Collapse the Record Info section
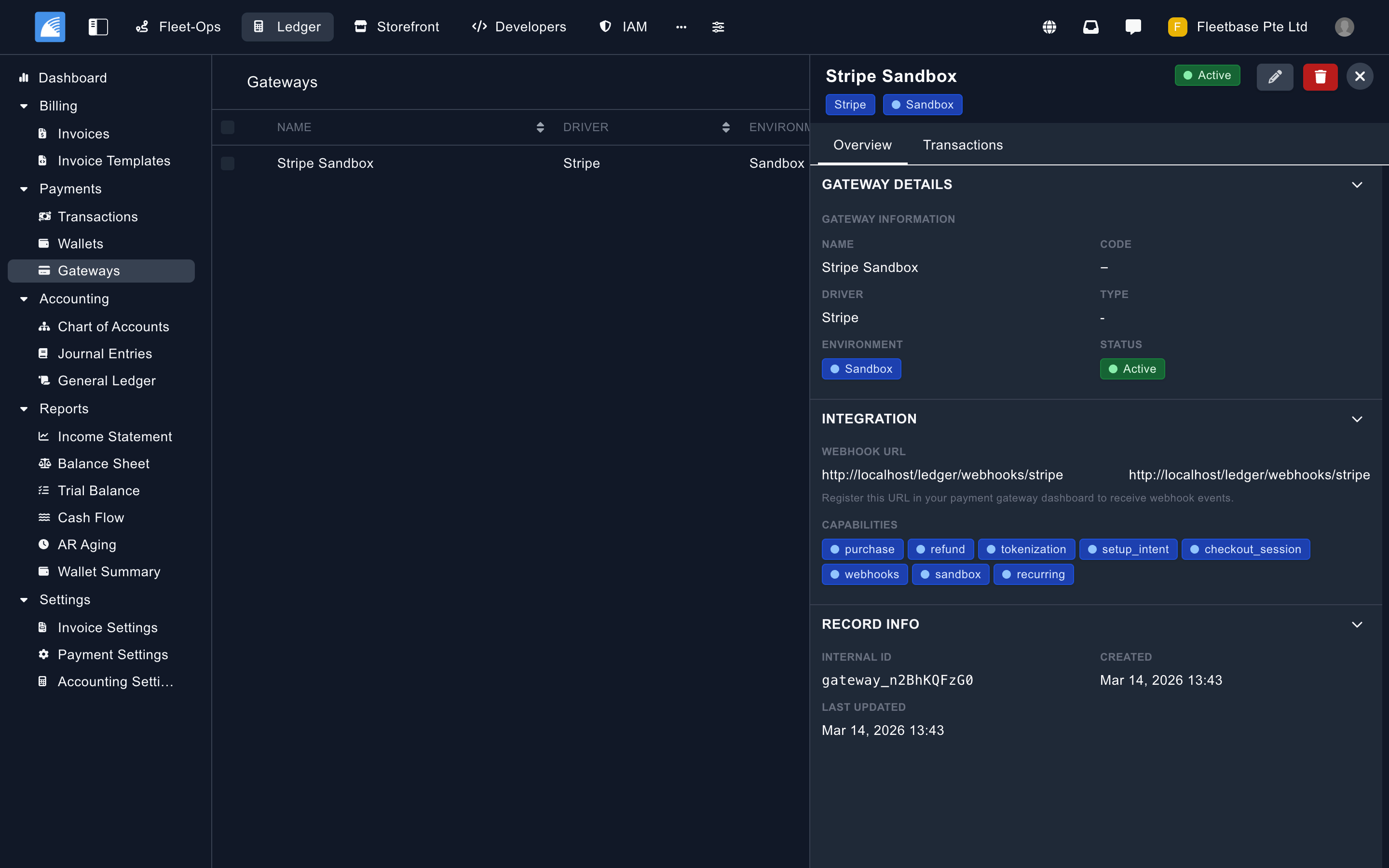 coord(1357,624)
